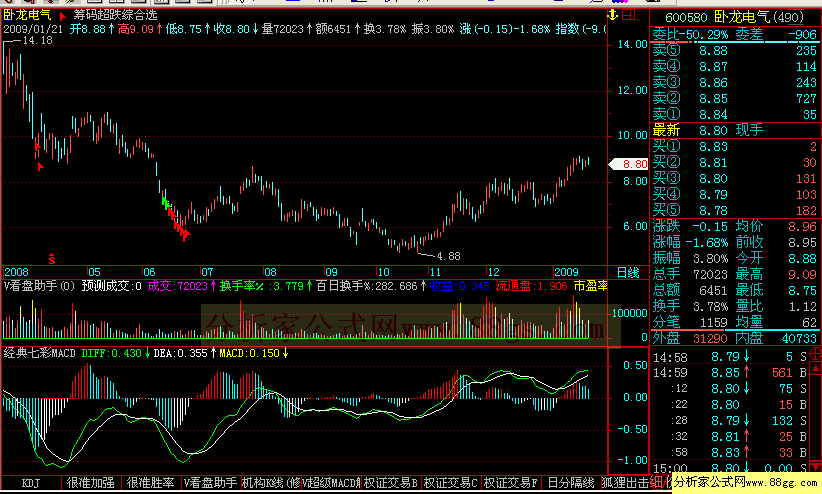This screenshot has height=494, width=822.
Task: Click the 买⑤ 8.78 order row
Action: click(734, 210)
